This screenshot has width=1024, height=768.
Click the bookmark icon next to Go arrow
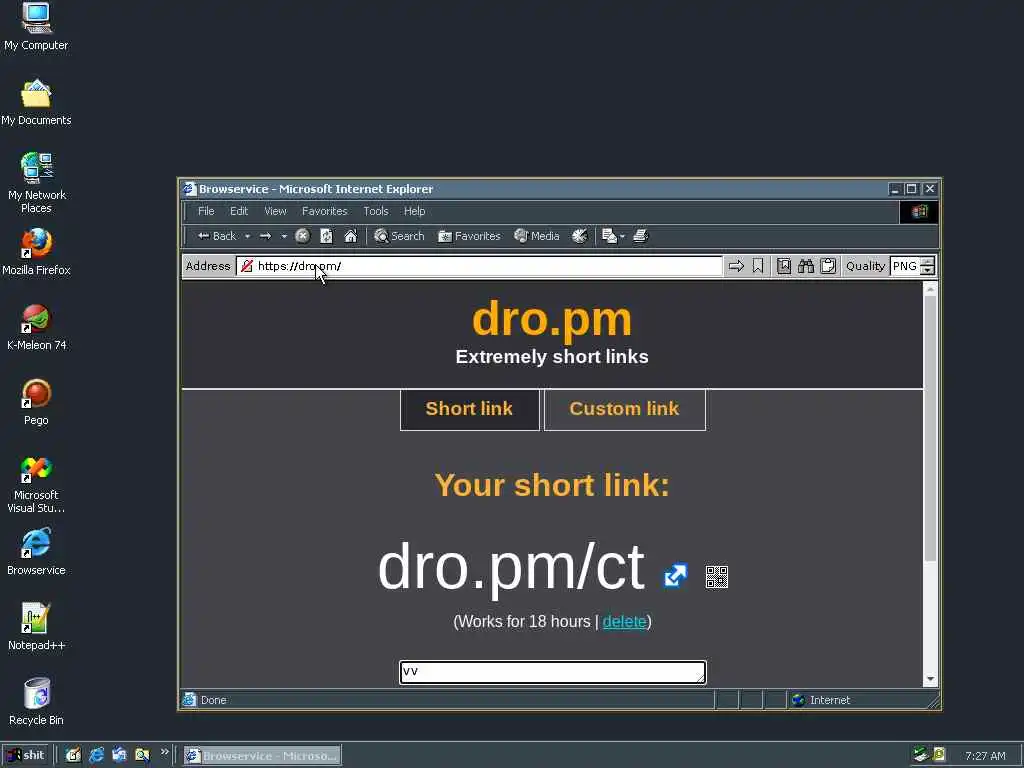758,266
